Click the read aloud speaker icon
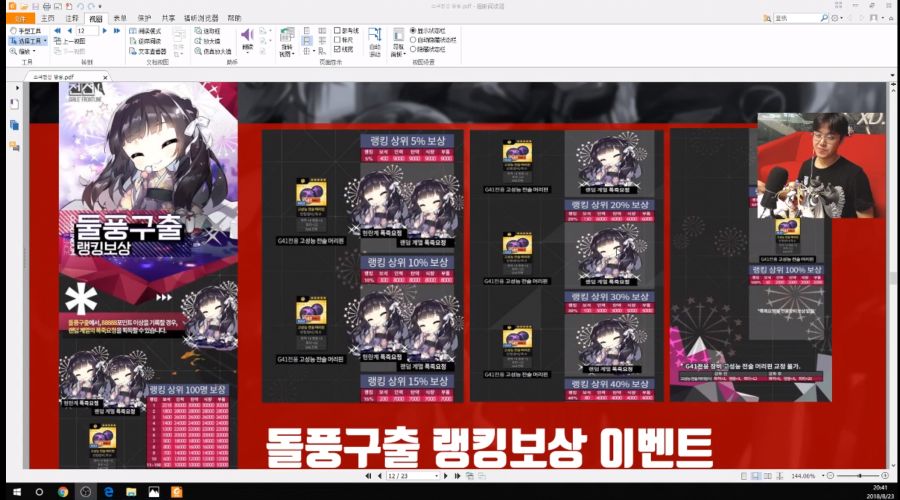The height and width of the screenshot is (500, 900). [247, 35]
